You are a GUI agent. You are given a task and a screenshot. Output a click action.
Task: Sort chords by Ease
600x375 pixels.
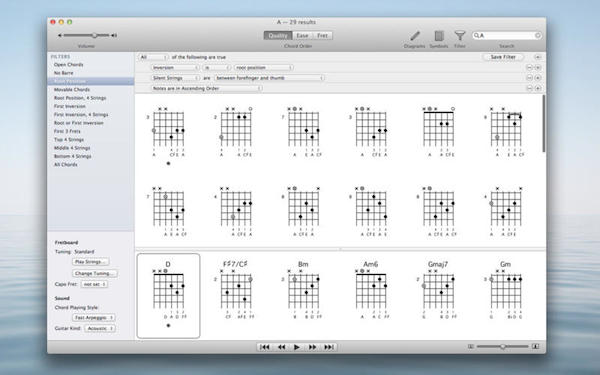(302, 36)
